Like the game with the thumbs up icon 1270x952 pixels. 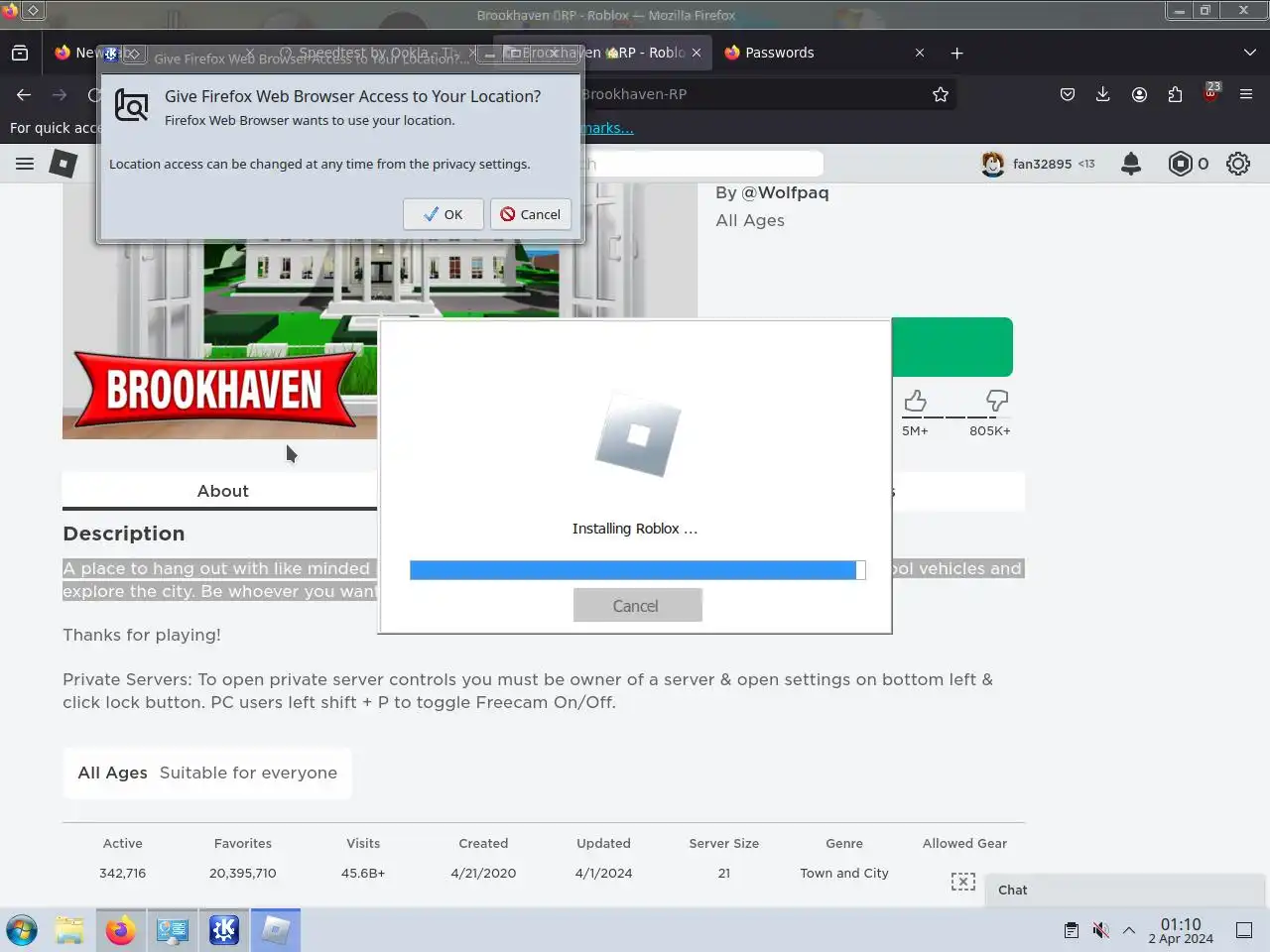click(915, 401)
